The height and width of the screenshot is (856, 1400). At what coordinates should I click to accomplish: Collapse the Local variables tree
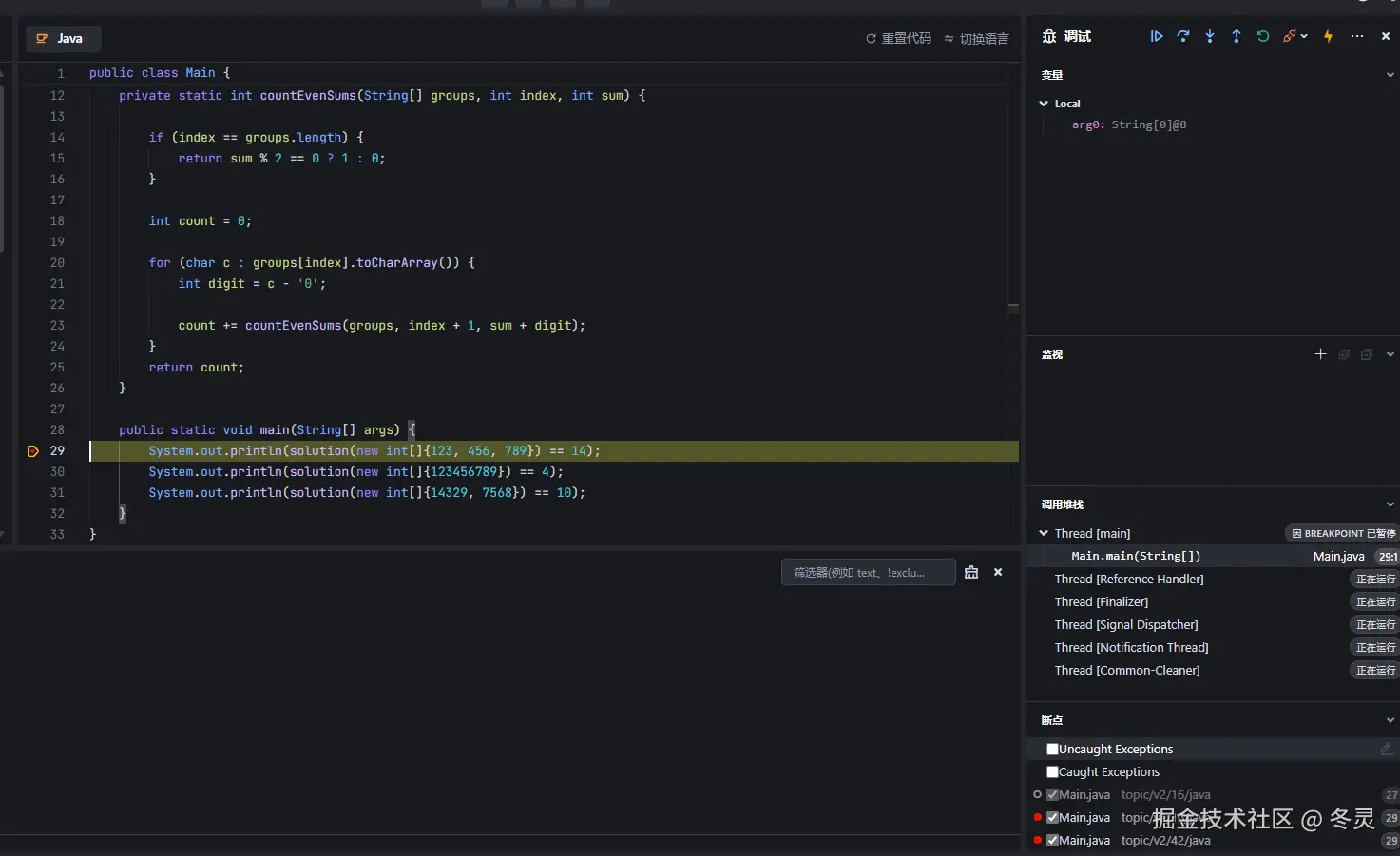1044,104
